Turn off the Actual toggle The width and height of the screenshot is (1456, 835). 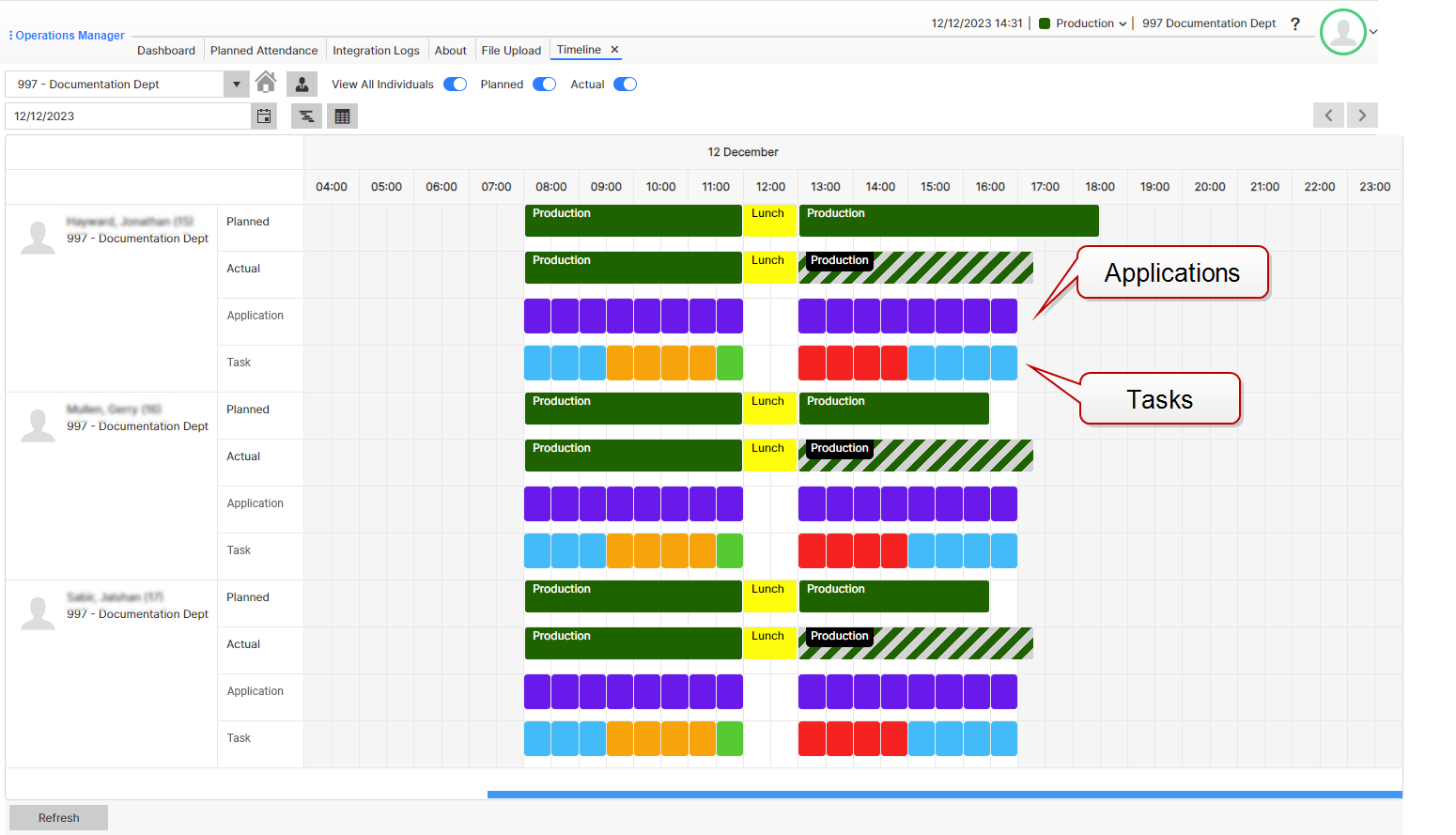click(x=625, y=85)
